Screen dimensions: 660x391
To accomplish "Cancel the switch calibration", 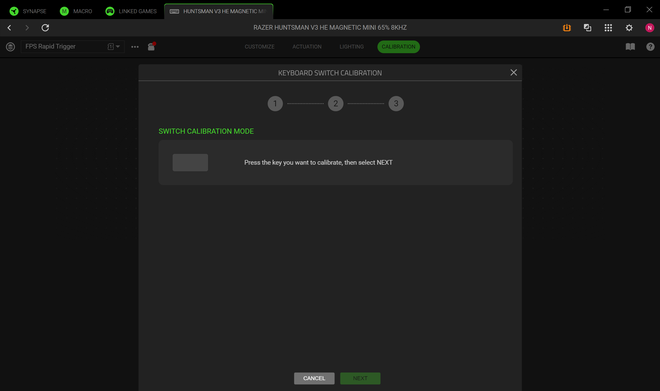I will coord(314,378).
